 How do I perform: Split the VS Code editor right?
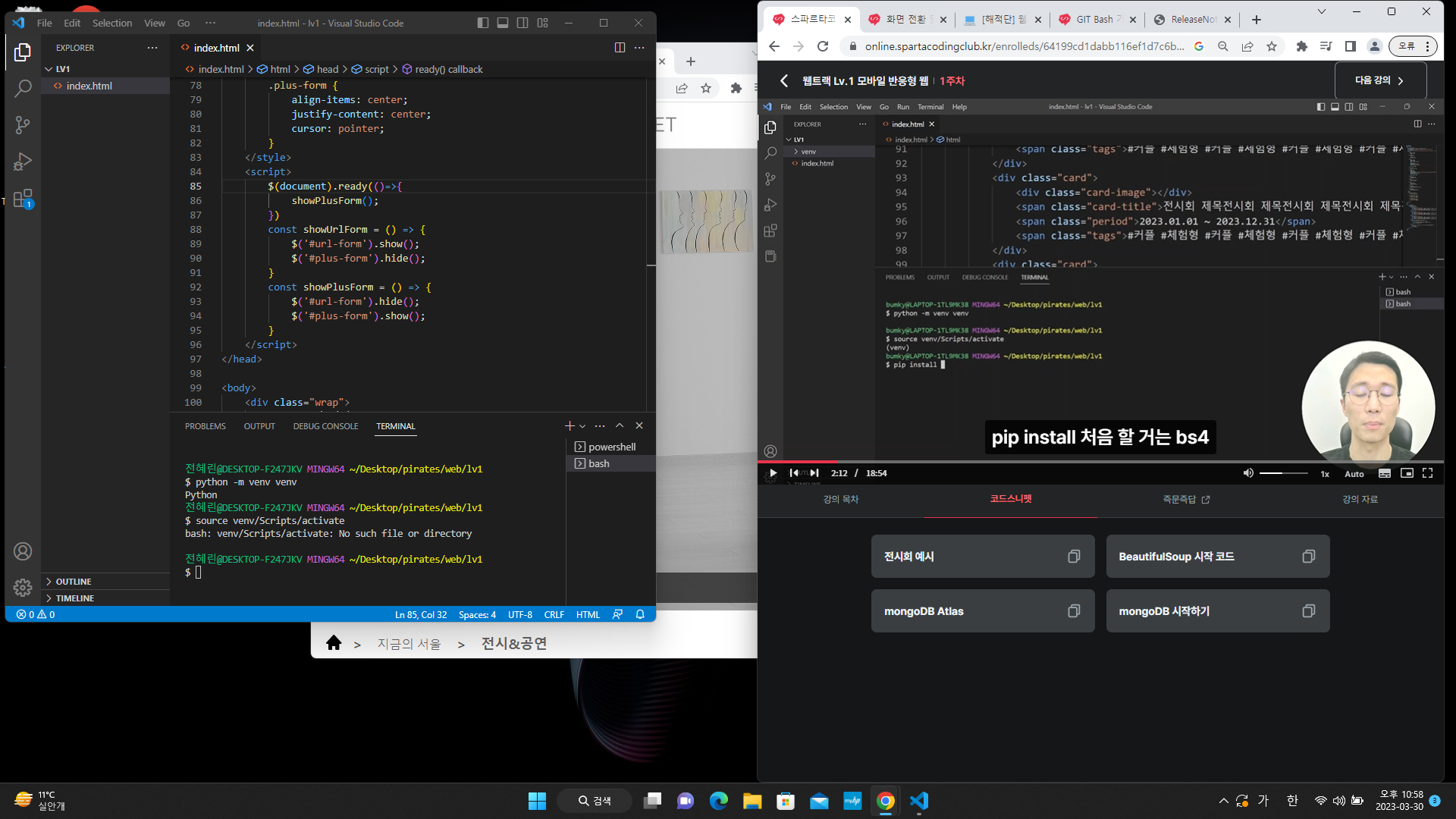[620, 48]
